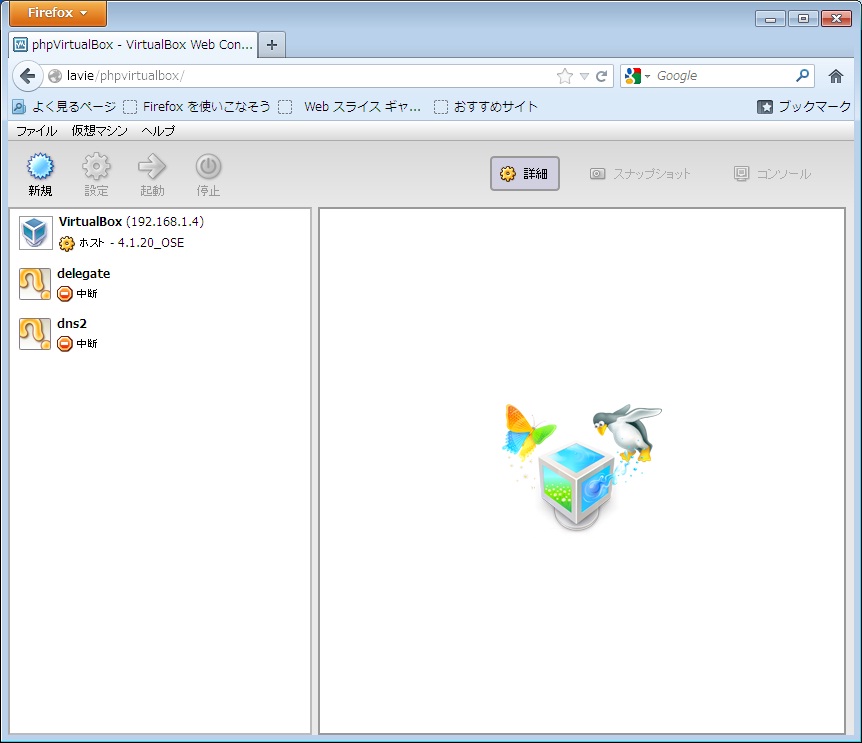Click the 起動 (Start) arrow icon

click(x=152, y=166)
